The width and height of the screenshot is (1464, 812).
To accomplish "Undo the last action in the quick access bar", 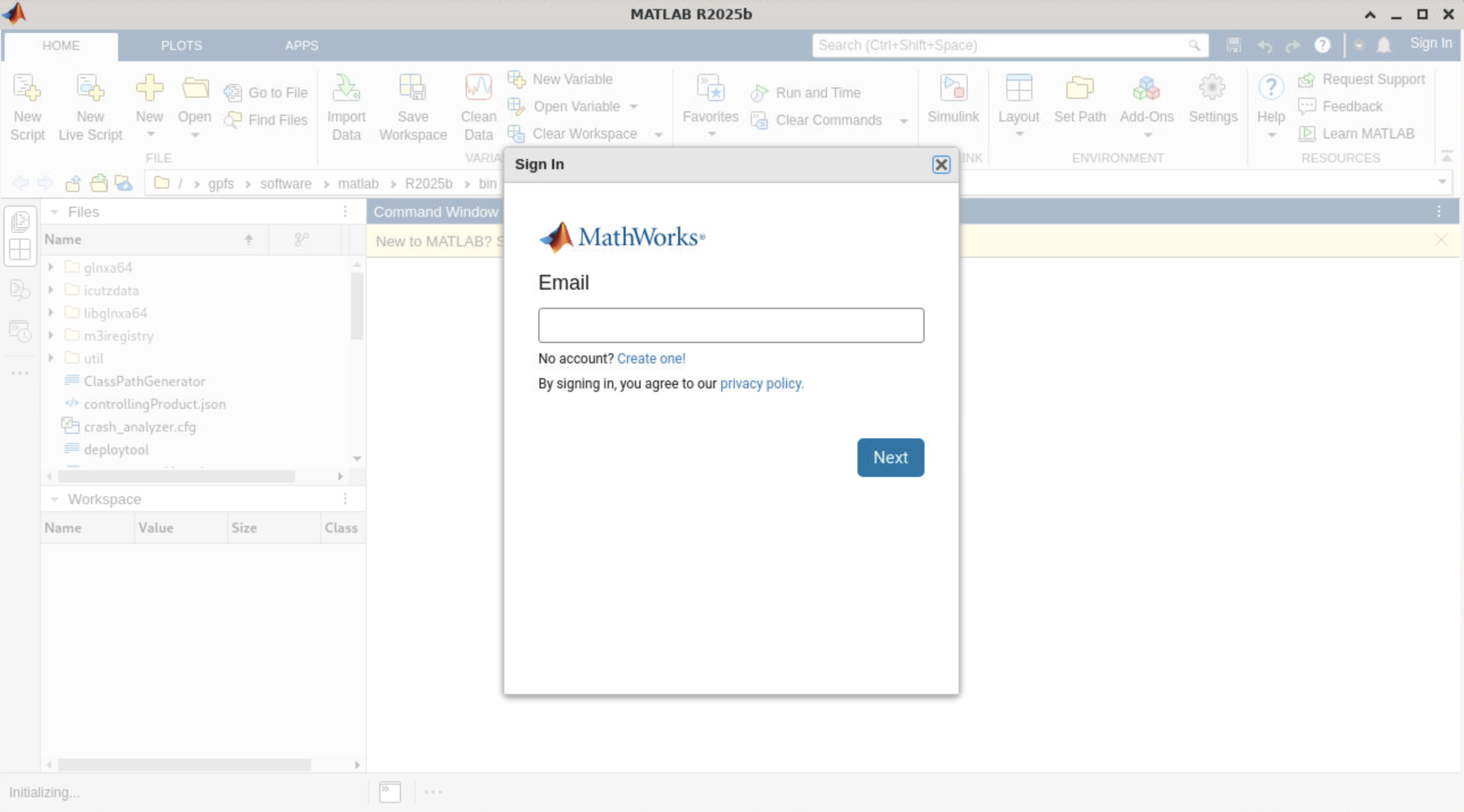I will pos(1264,45).
